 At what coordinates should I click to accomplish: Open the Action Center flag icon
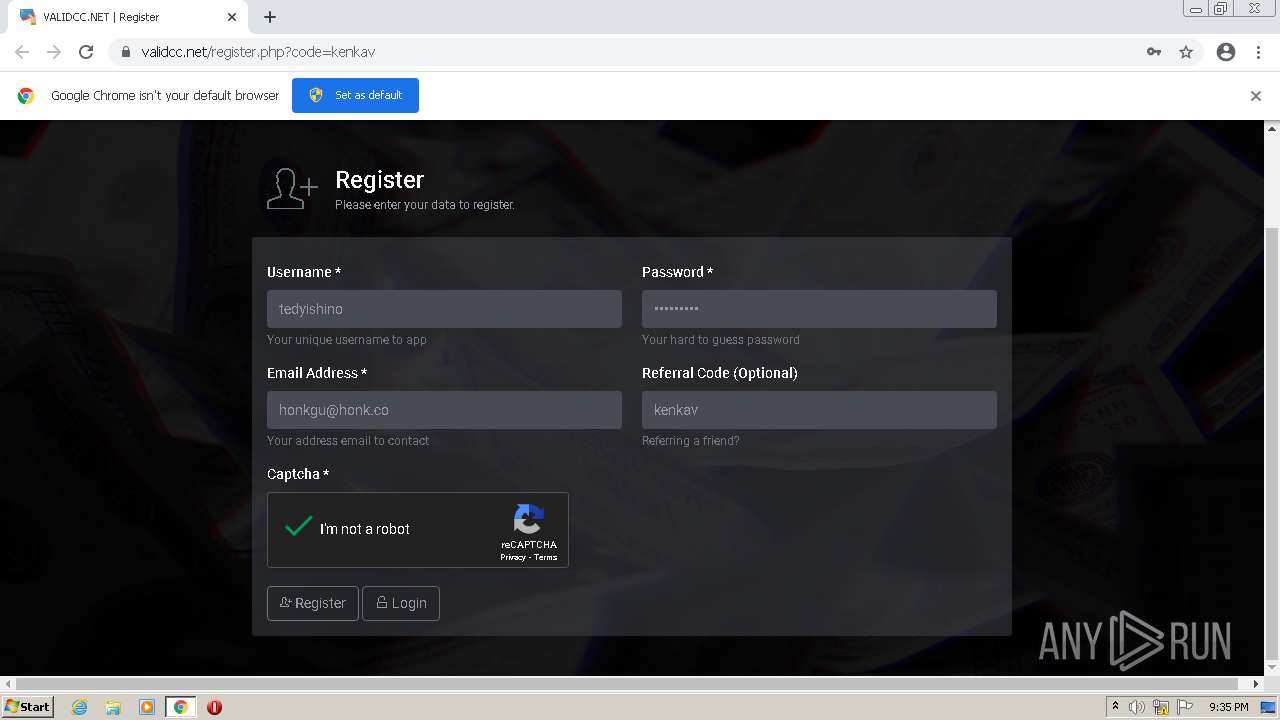(x=1185, y=707)
